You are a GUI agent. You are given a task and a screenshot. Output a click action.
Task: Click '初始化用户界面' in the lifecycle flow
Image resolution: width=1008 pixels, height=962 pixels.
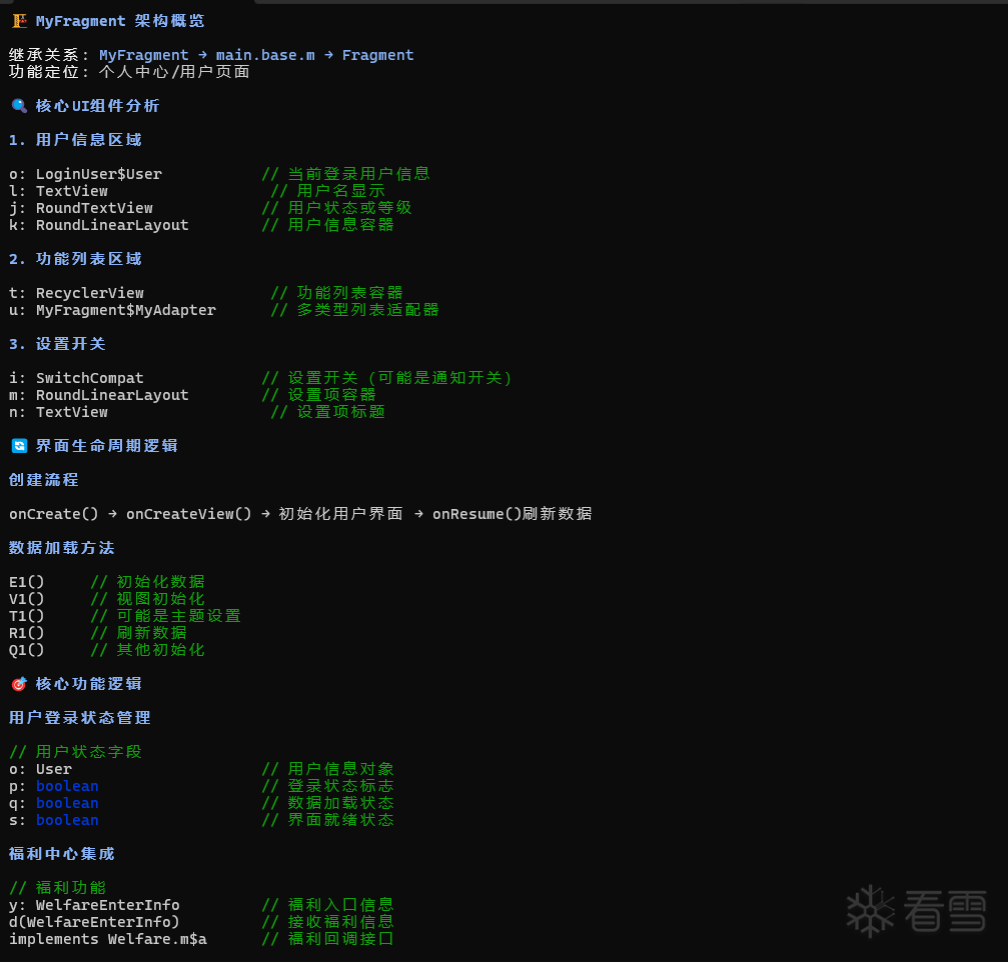[x=341, y=514]
